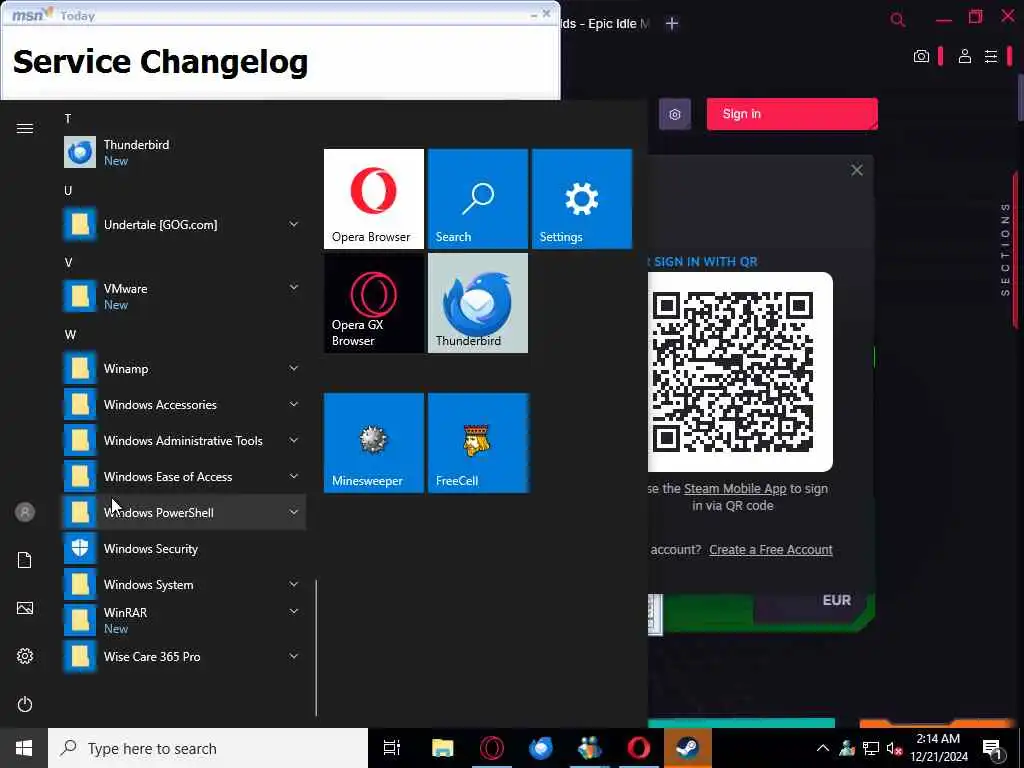This screenshot has width=1024, height=768.
Task: Click the taskbar search box
Action: click(208, 748)
